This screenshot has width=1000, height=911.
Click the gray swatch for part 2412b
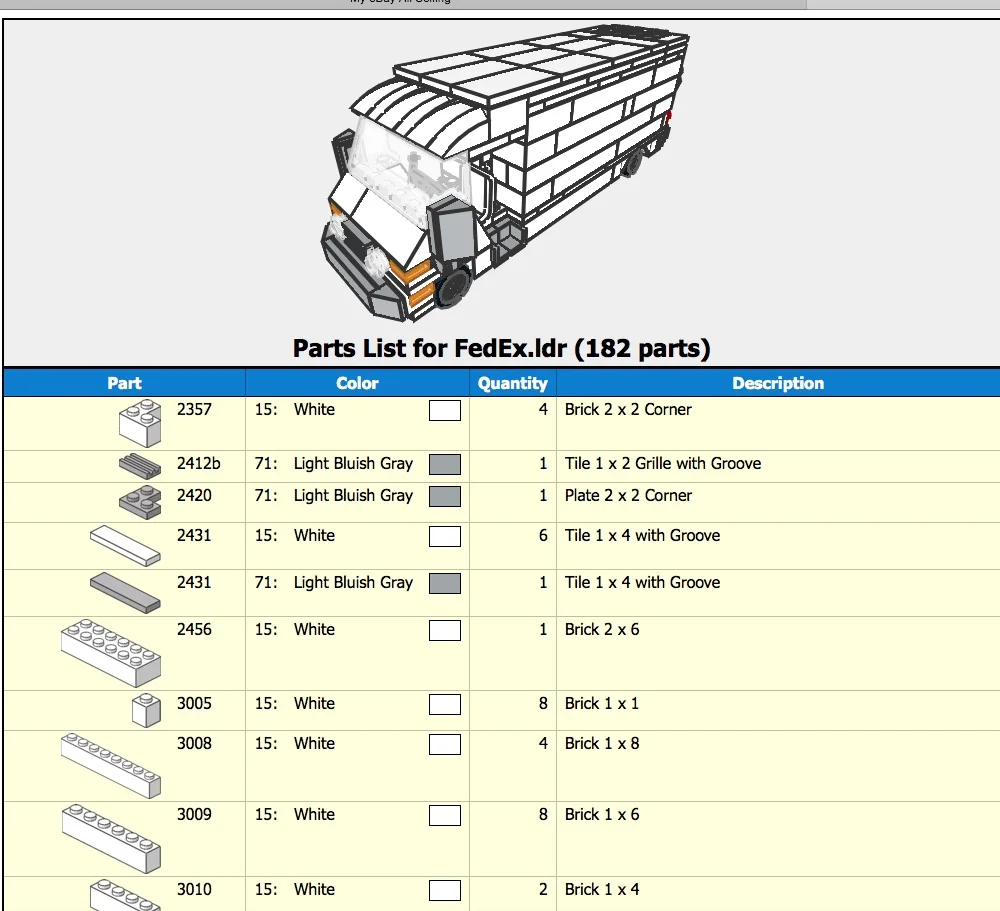(445, 464)
